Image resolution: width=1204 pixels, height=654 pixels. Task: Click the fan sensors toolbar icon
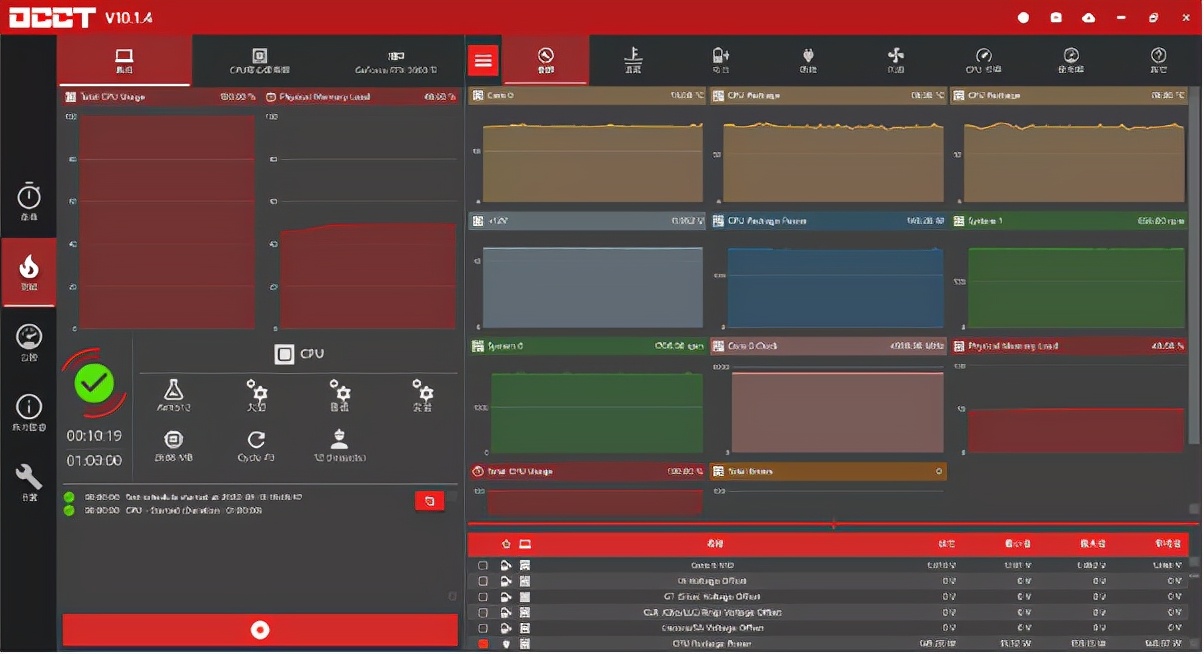pos(895,60)
